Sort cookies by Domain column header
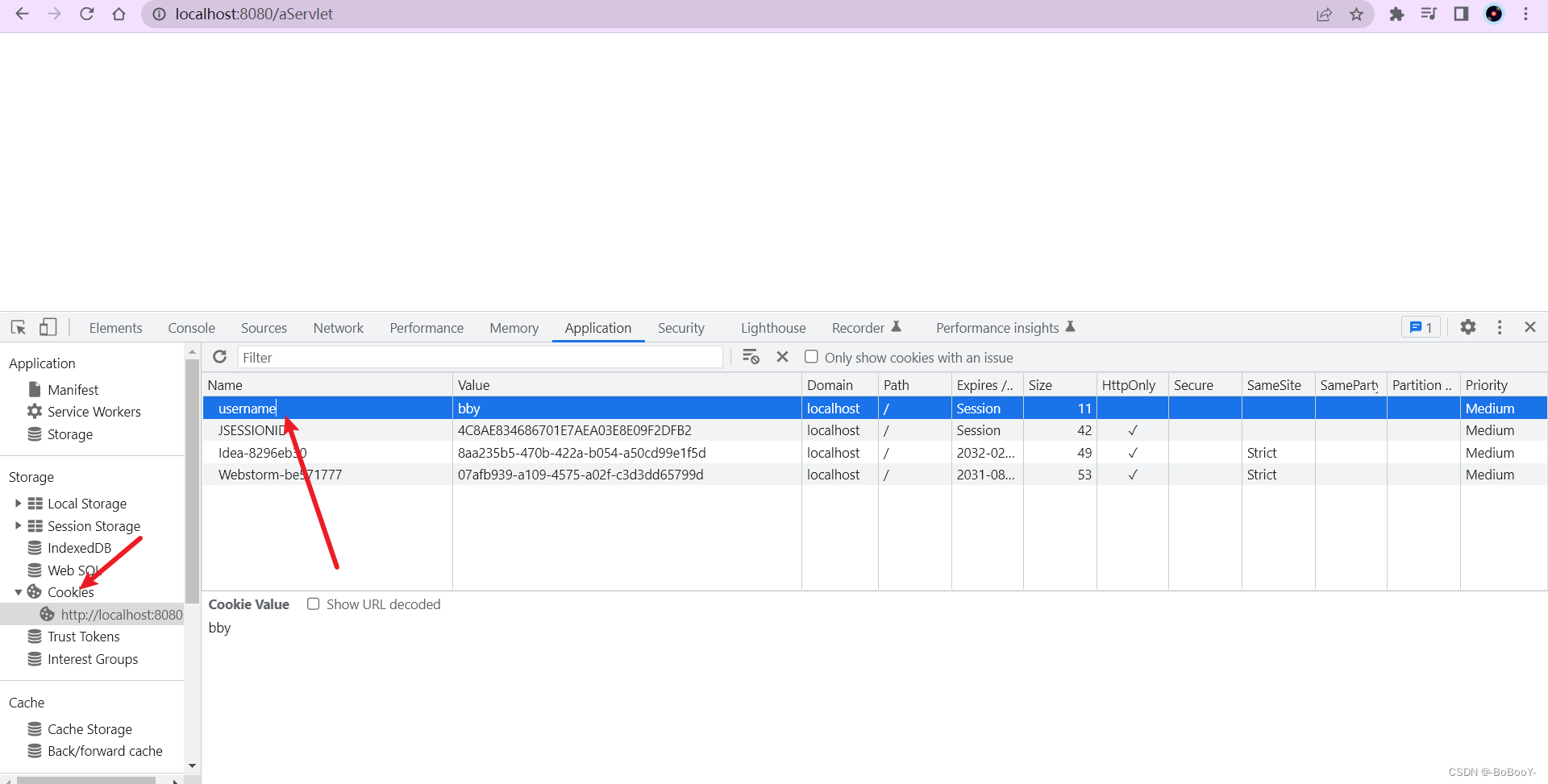 click(840, 385)
